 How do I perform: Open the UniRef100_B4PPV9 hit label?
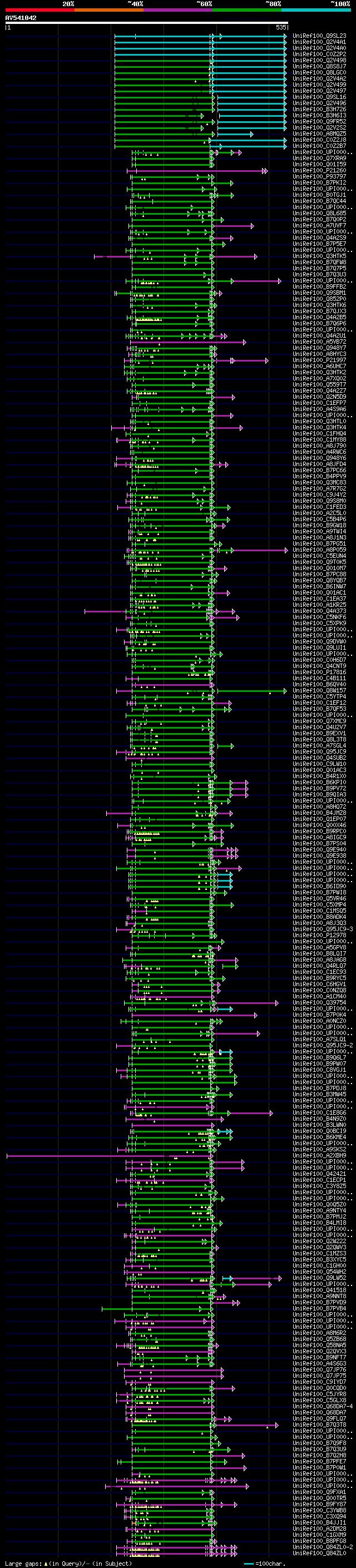[319, 476]
